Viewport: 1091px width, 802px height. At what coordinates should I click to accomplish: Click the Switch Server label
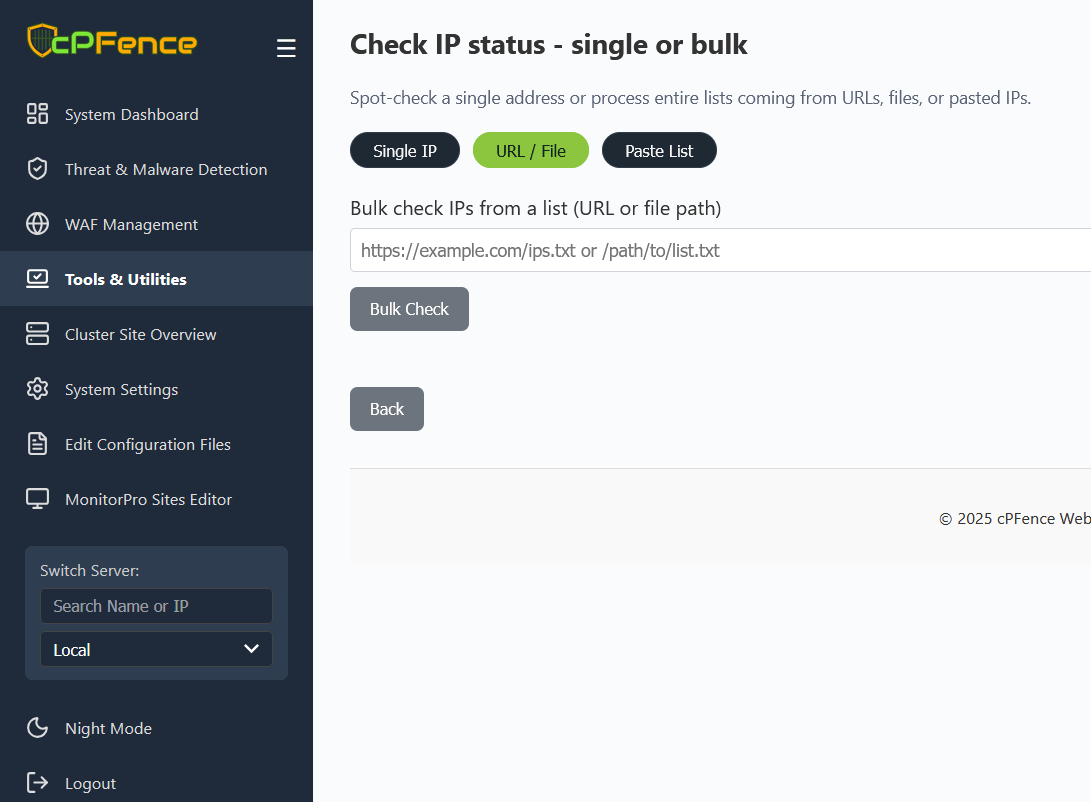tap(90, 570)
